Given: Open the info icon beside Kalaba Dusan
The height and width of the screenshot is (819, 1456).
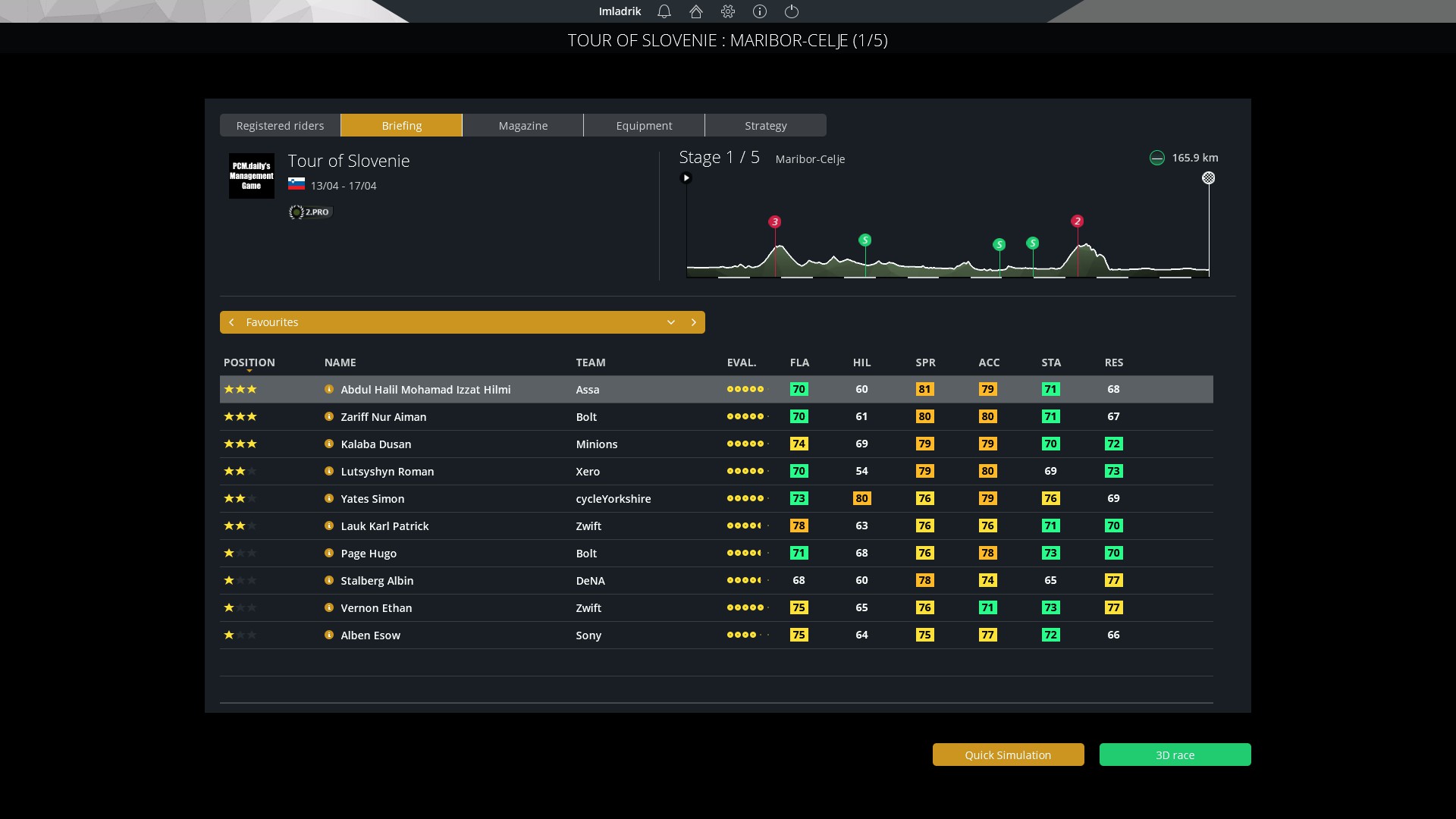Looking at the screenshot, I should [329, 444].
